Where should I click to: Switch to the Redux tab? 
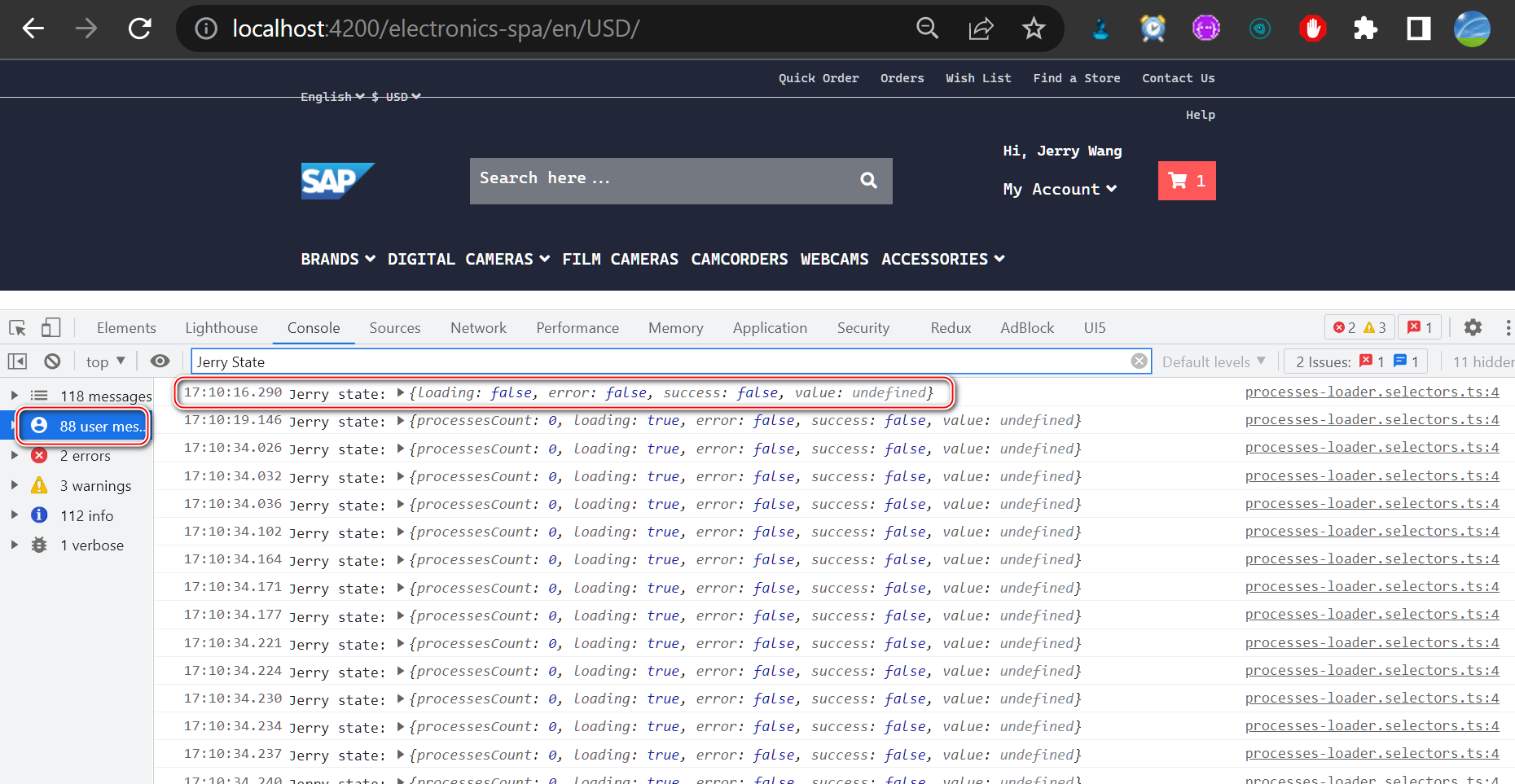(951, 327)
